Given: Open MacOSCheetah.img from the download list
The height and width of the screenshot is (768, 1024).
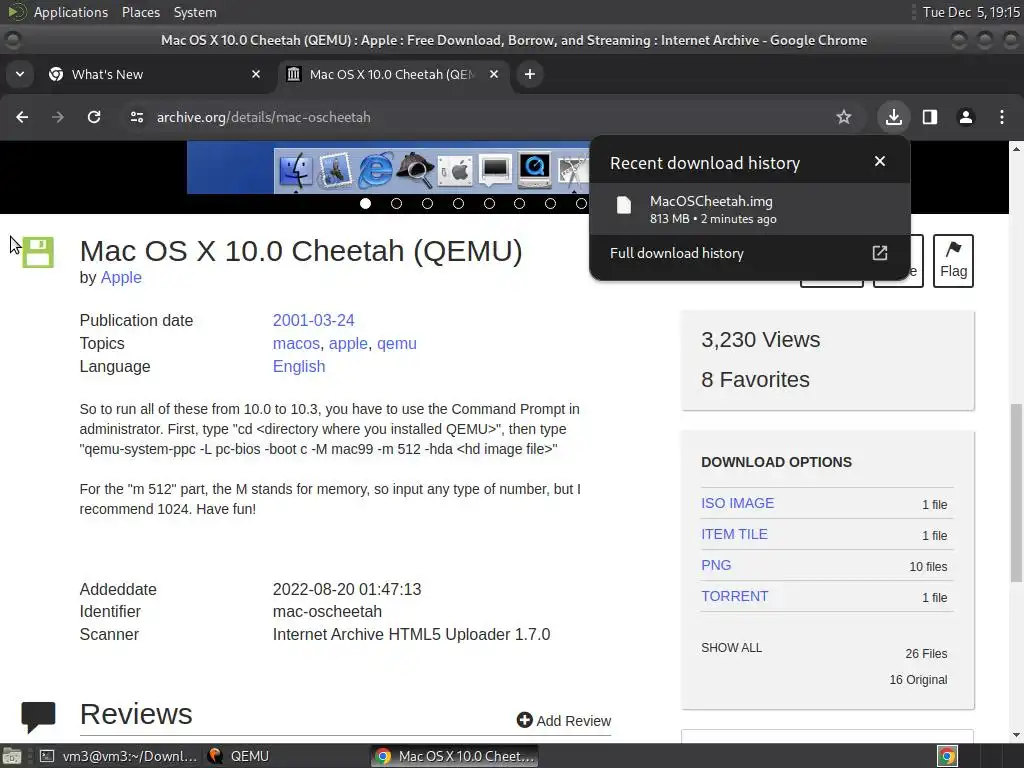Looking at the screenshot, I should click(x=749, y=209).
